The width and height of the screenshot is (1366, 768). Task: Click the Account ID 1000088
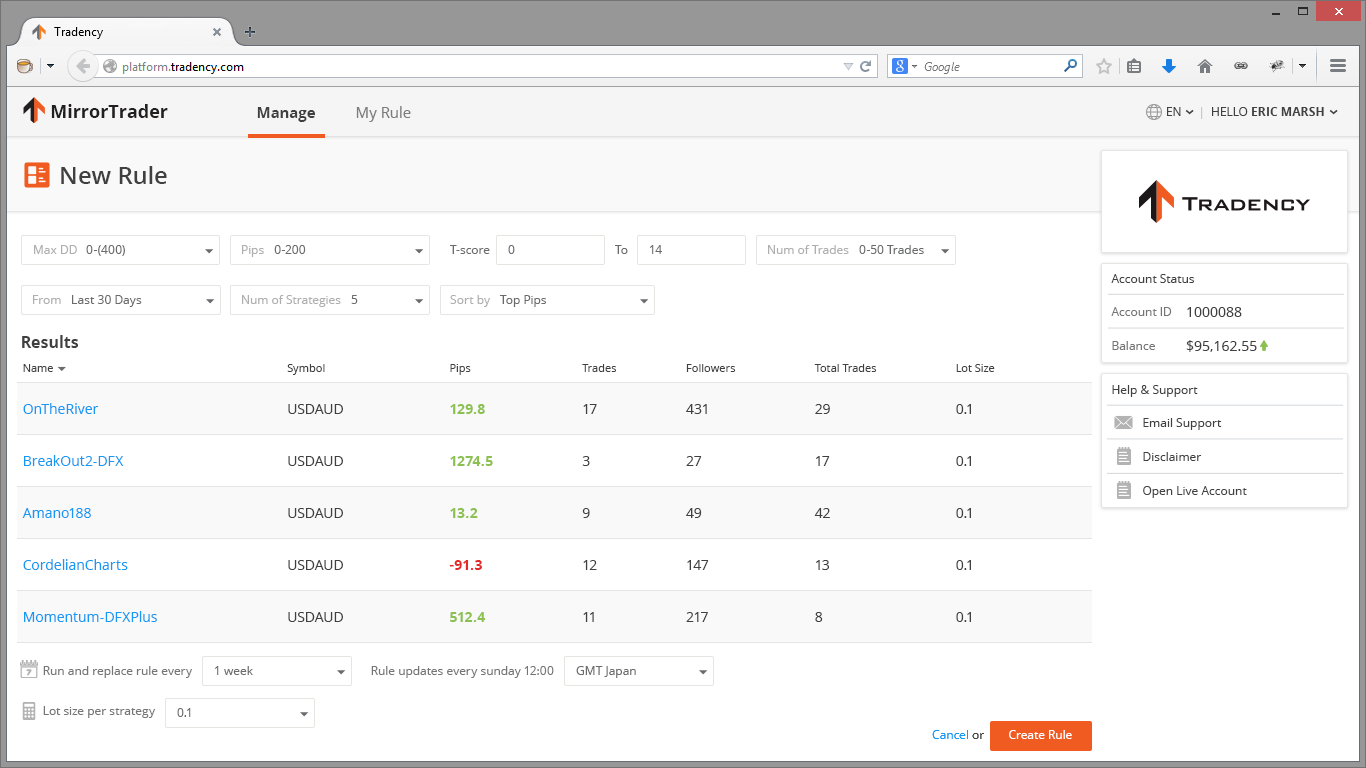click(1214, 312)
